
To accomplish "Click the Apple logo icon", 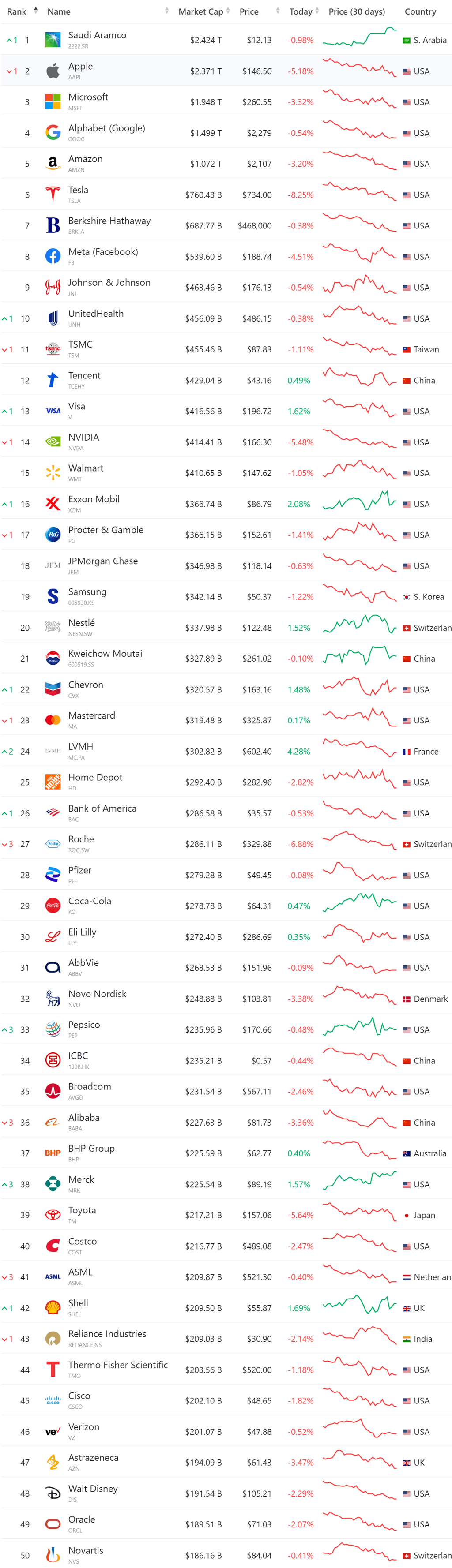I will click(53, 71).
